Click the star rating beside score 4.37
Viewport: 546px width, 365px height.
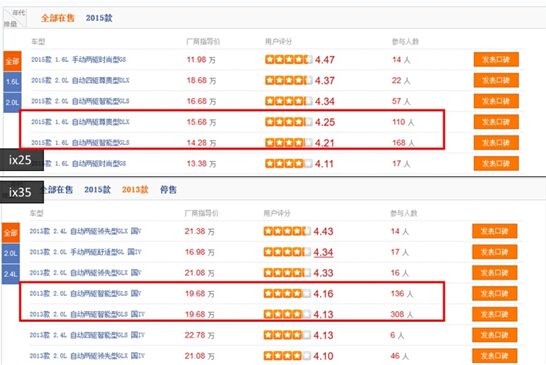click(289, 80)
